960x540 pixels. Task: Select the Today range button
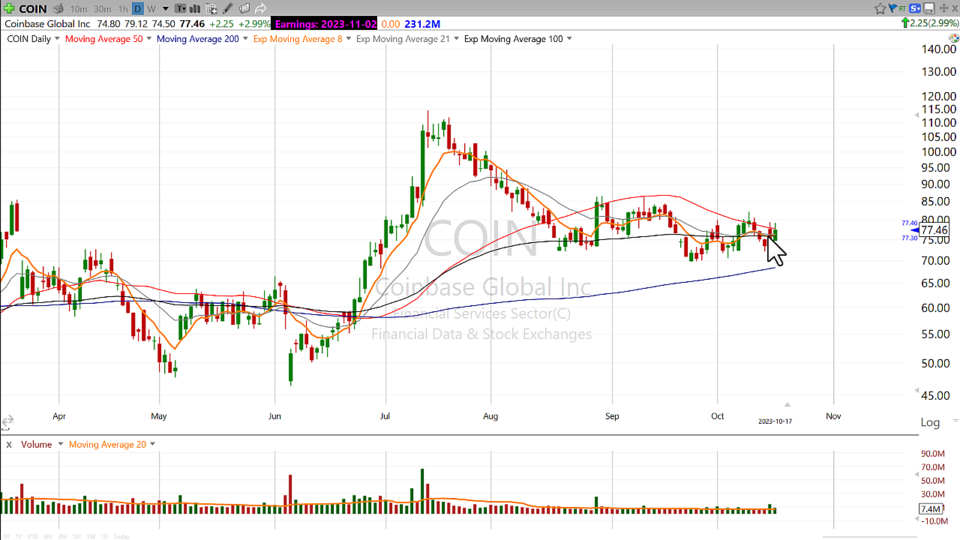pos(122,537)
